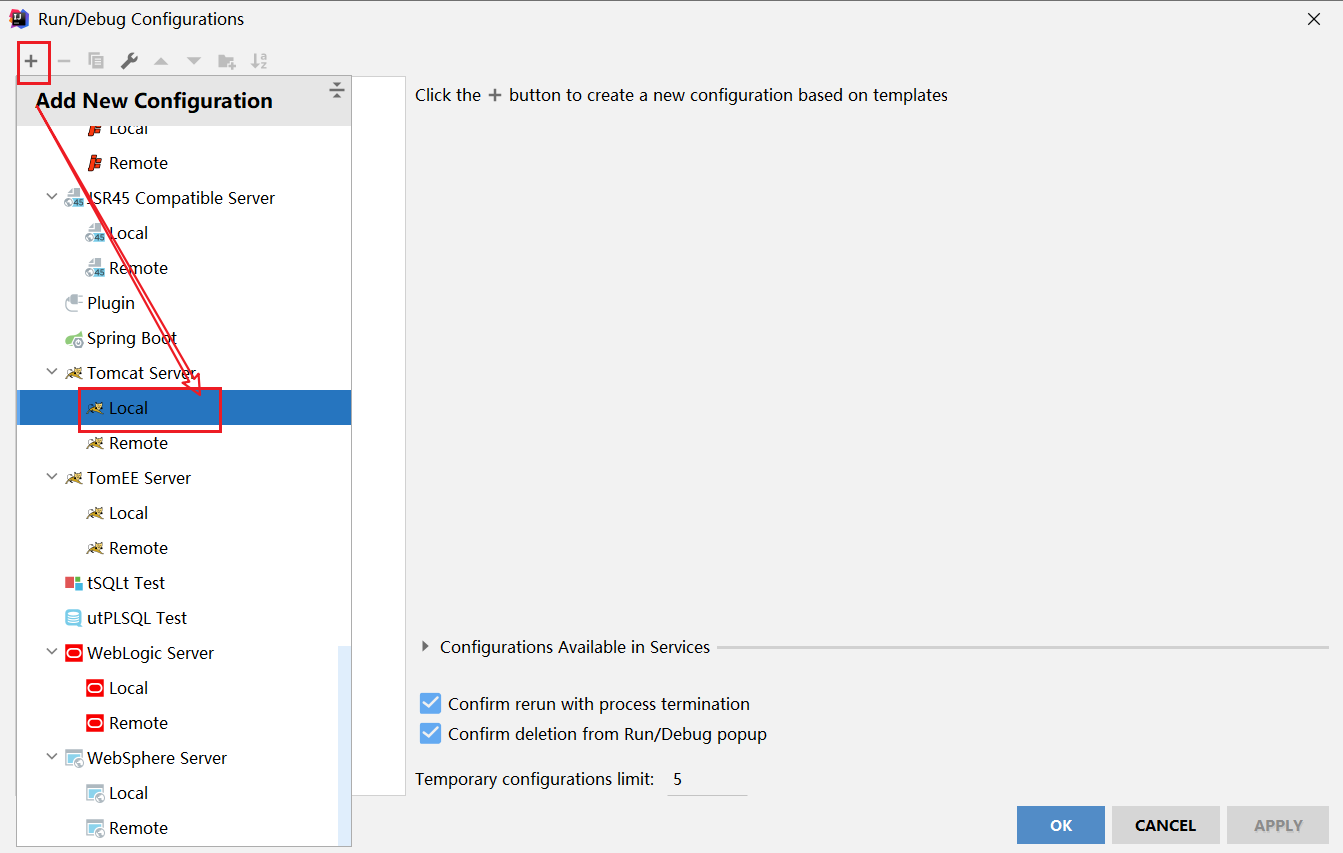This screenshot has height=853, width=1343.
Task: Select Spring Boot configuration type
Action: [x=131, y=338]
